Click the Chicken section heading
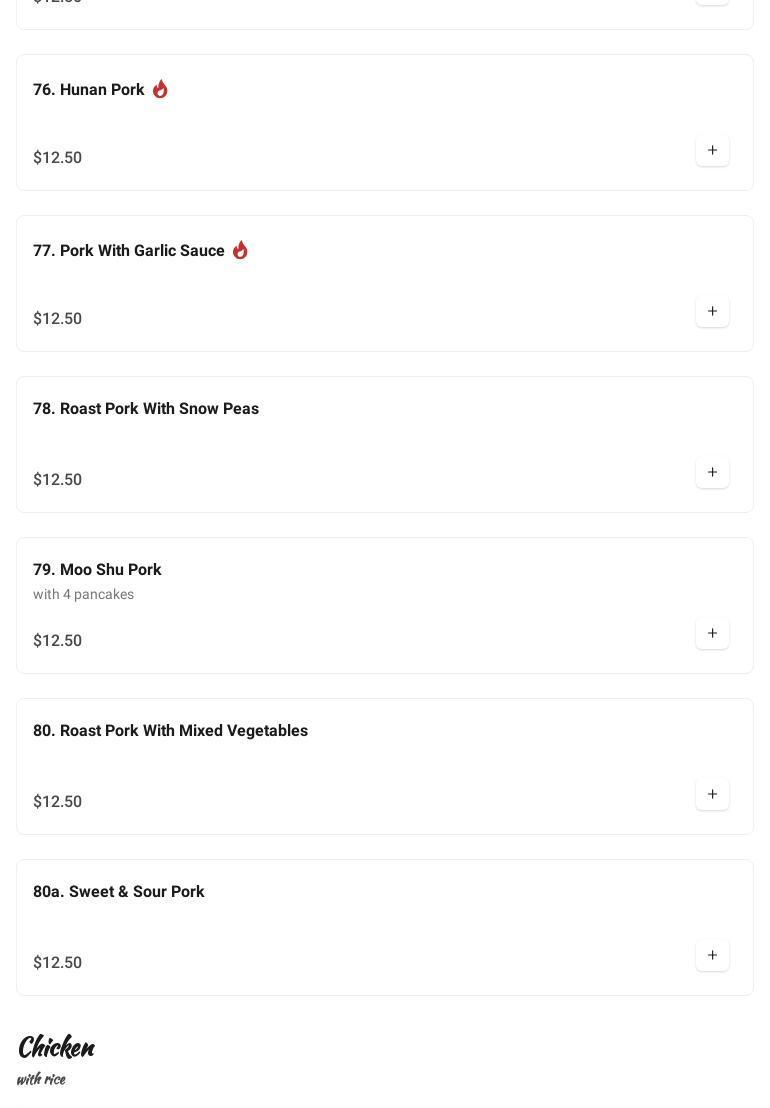 56,1047
